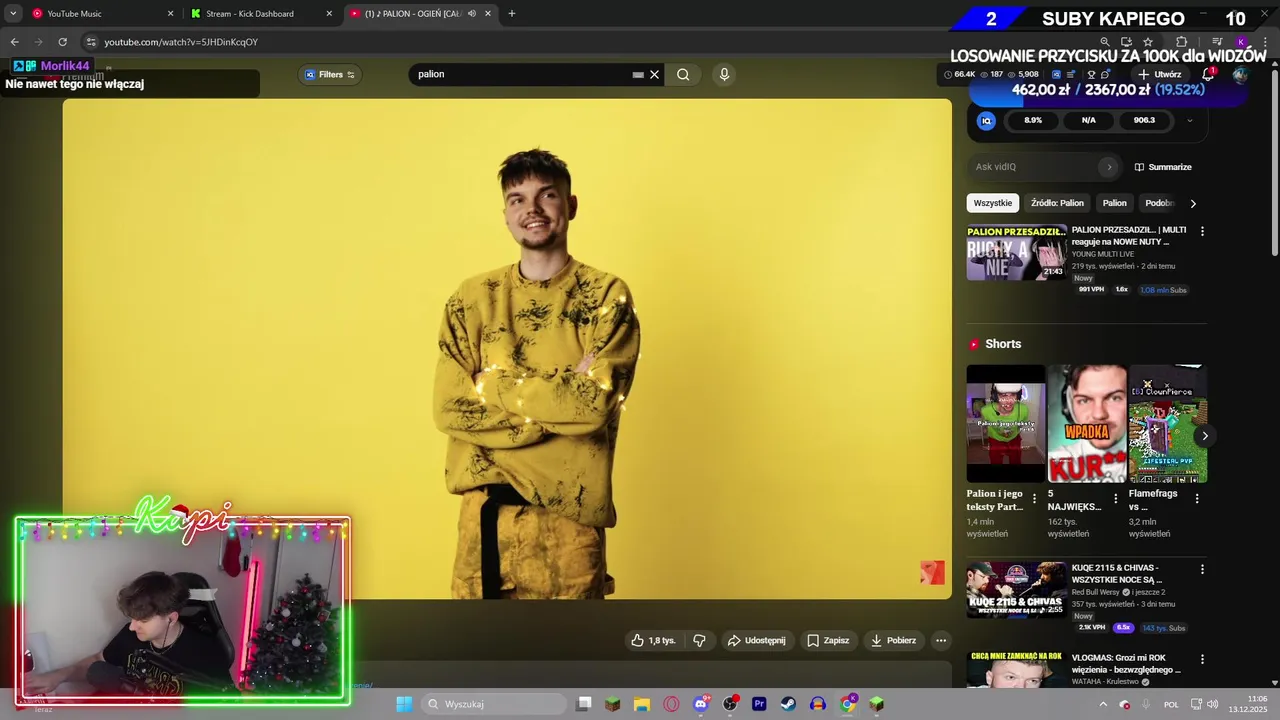Bookmark this page with star icon

pyautogui.click(x=1148, y=42)
